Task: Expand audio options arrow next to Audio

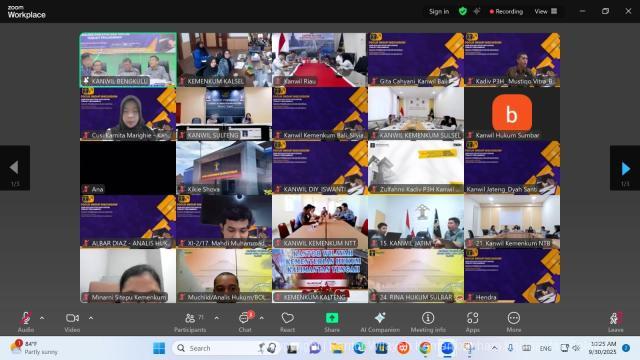Action: 42,318
